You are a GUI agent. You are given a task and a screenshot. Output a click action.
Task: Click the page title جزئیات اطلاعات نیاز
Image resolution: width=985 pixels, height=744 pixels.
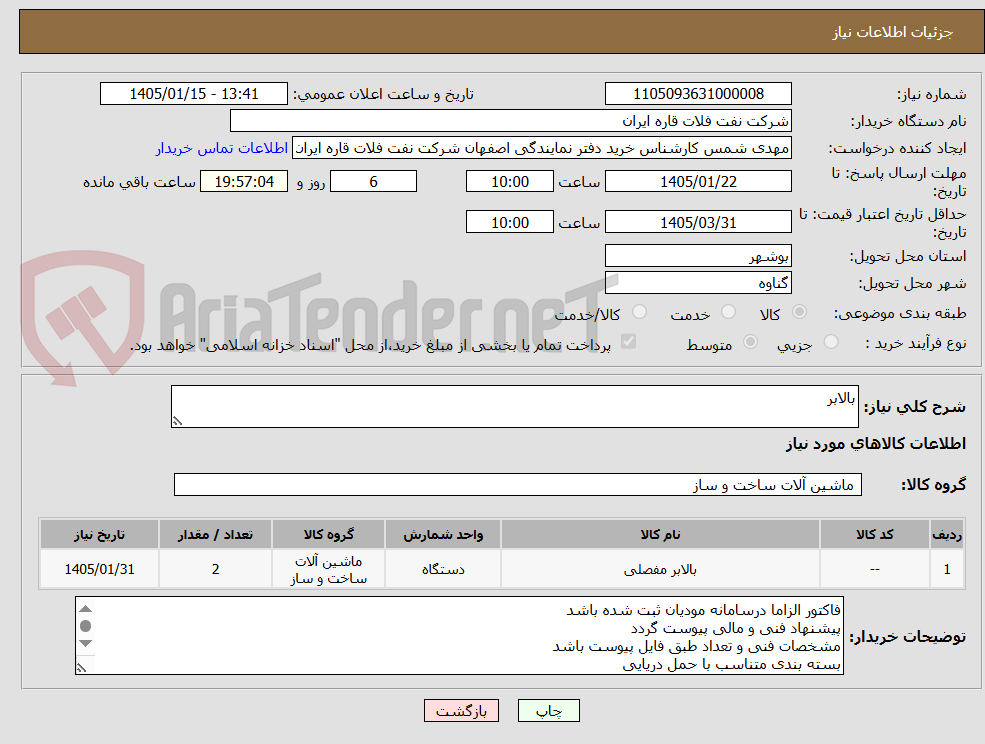point(893,32)
